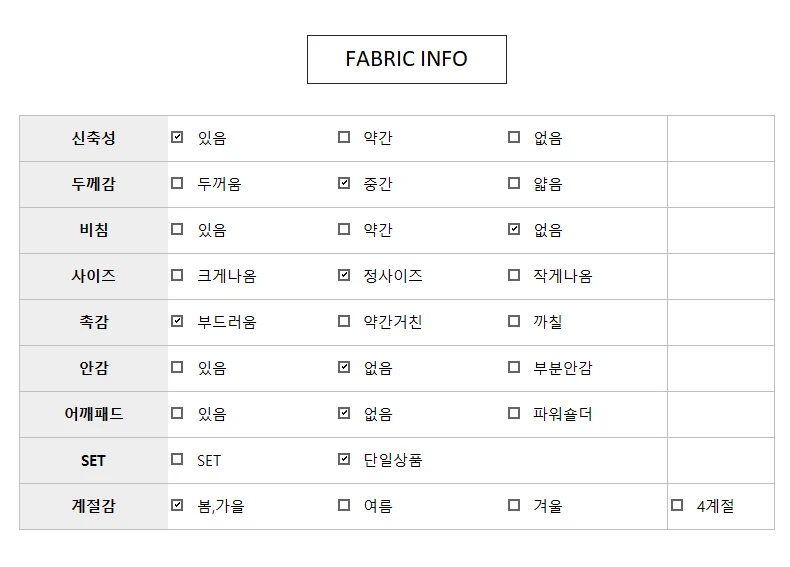This screenshot has height=567, width=790.
Task: Toggle the 단일상품 checkbox
Action: pos(344,459)
